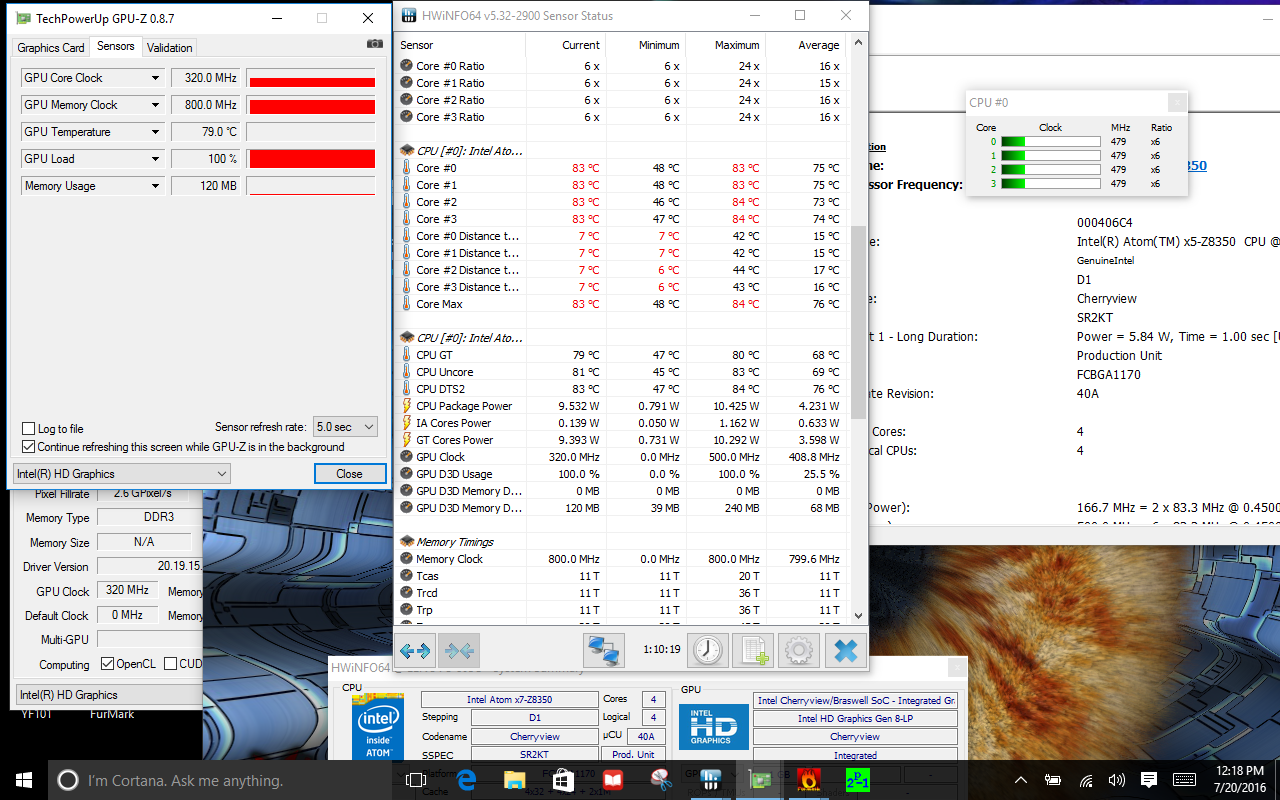Open the Windows Start menu

(24, 780)
